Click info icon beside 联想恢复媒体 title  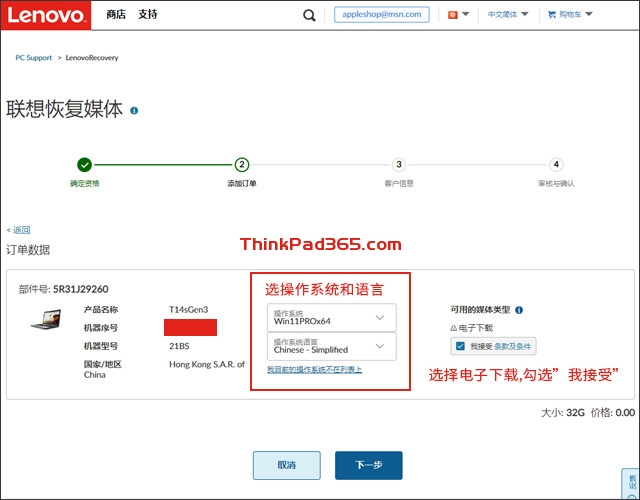click(134, 110)
